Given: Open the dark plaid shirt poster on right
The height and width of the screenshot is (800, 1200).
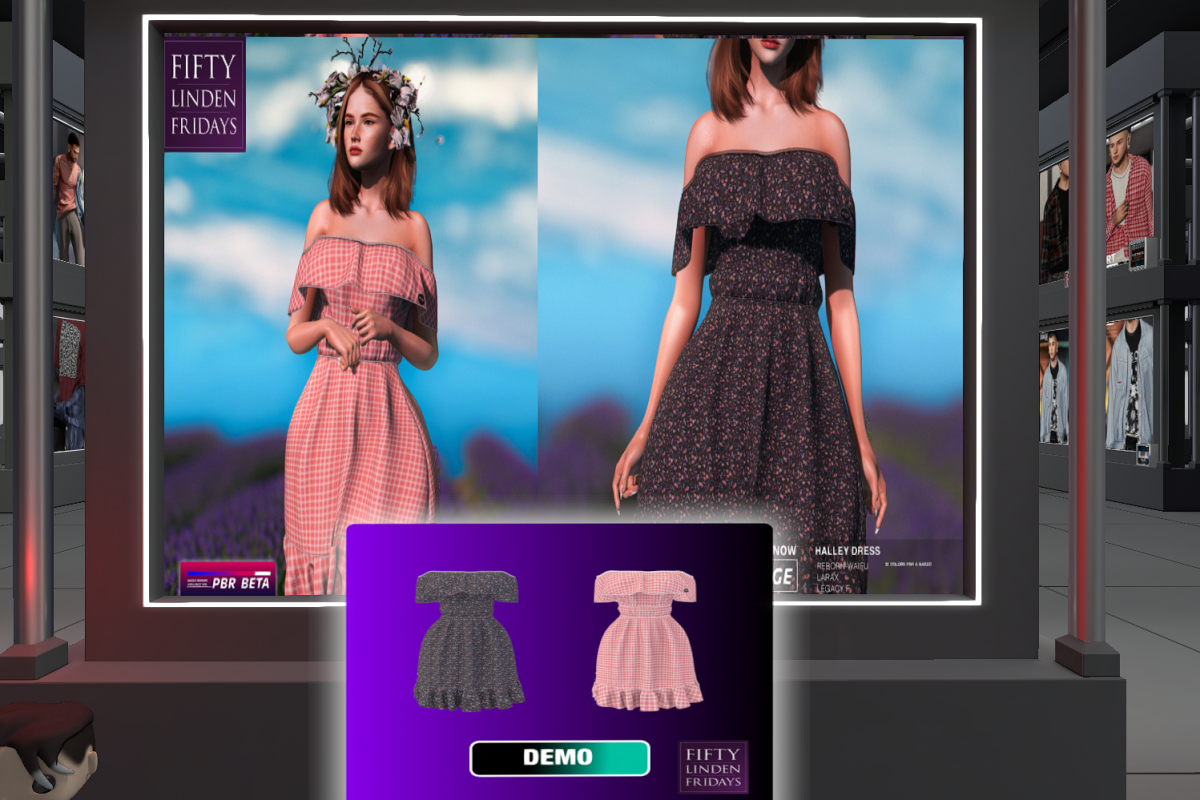Looking at the screenshot, I should [x=1054, y=222].
